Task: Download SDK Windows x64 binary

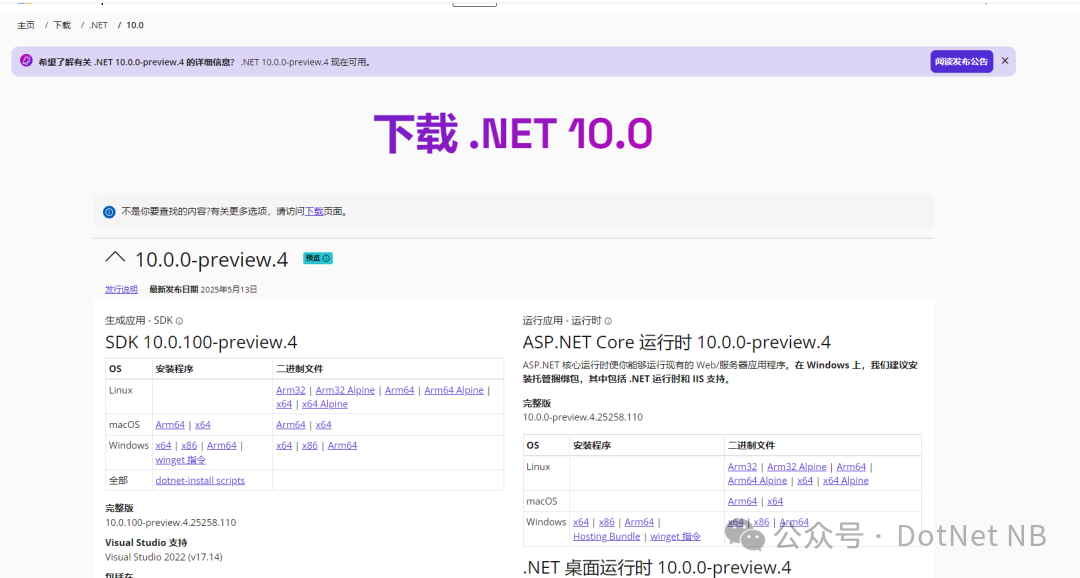Action: click(x=284, y=446)
